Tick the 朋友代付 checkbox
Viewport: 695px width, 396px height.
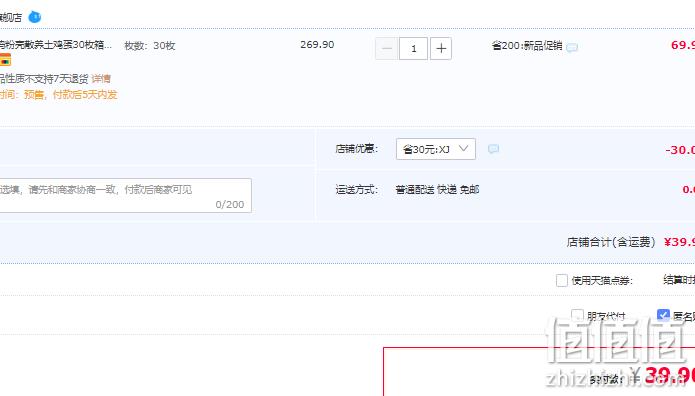pyautogui.click(x=577, y=315)
